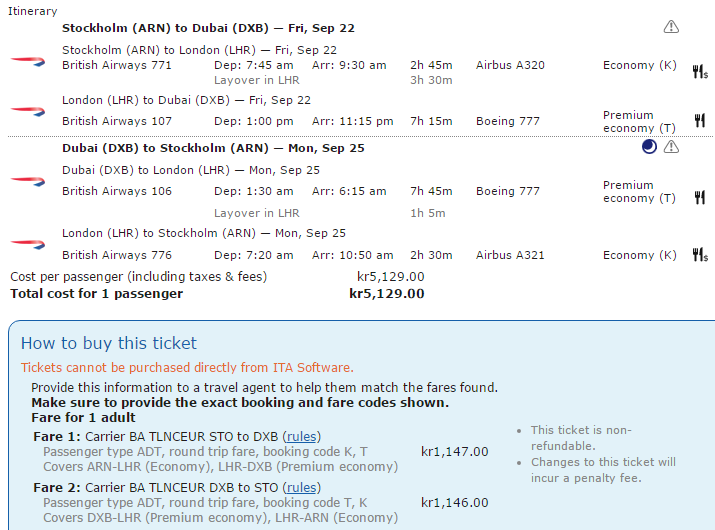Viewport: 715px width, 530px height.
Task: Click the Dubai to Stockholm trip heading
Action: [213, 148]
